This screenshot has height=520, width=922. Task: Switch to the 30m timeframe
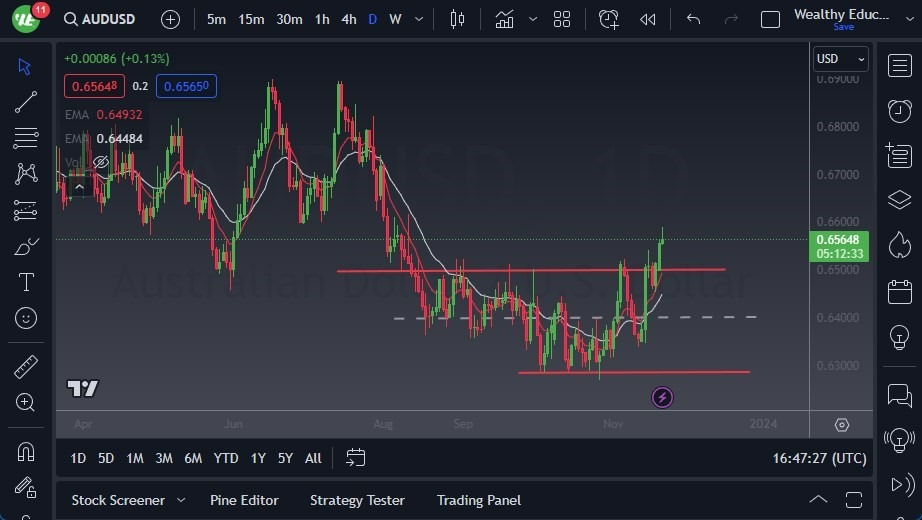[289, 19]
